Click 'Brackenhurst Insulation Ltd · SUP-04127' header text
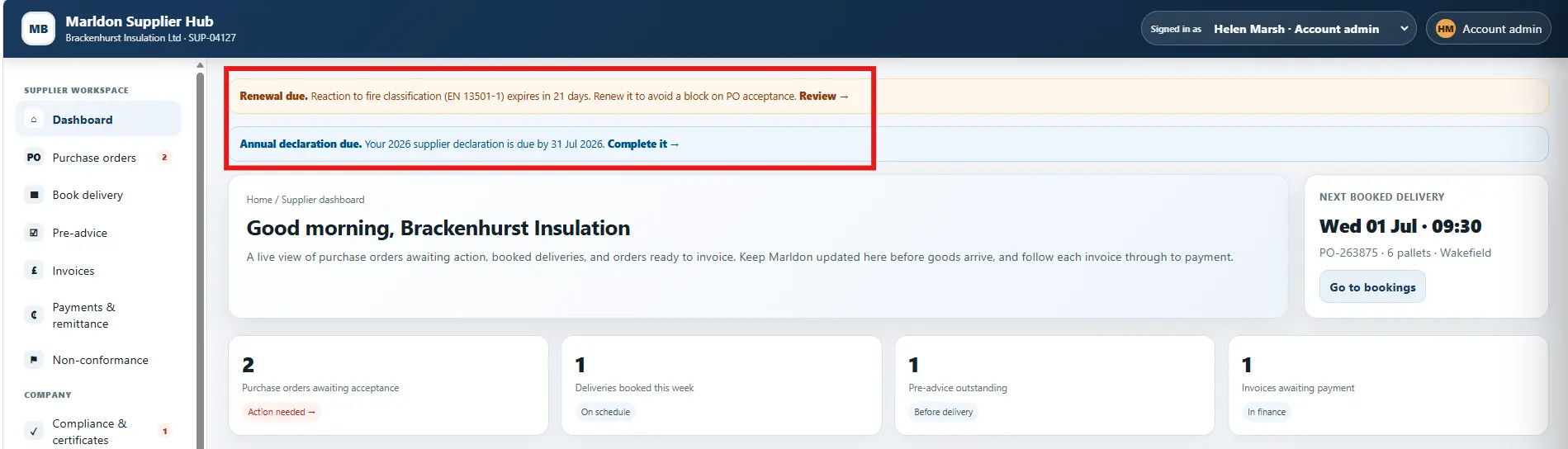1568x449 pixels. pos(151,38)
